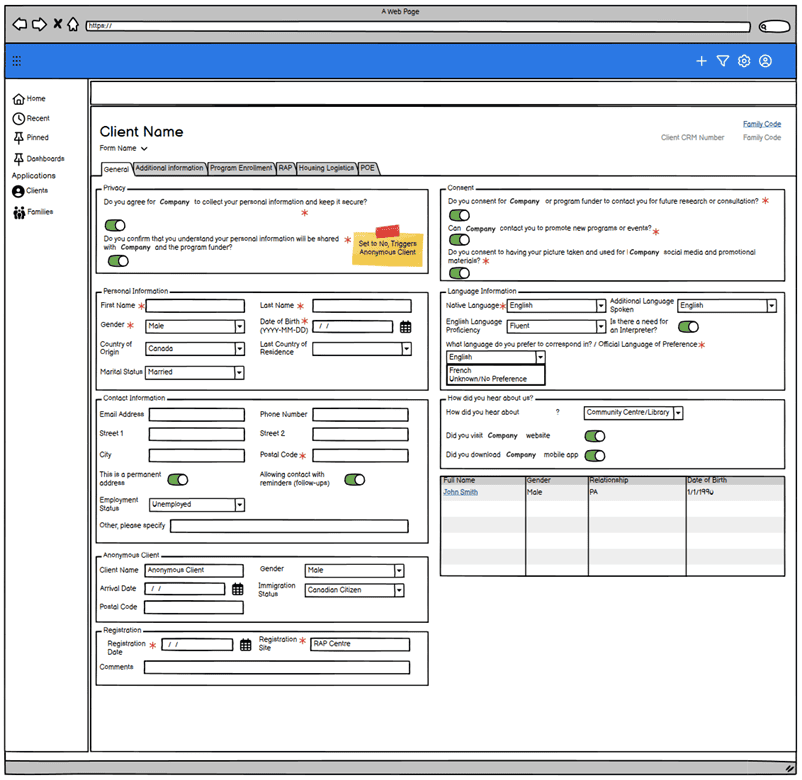Click the Email Address input field

point(196,415)
